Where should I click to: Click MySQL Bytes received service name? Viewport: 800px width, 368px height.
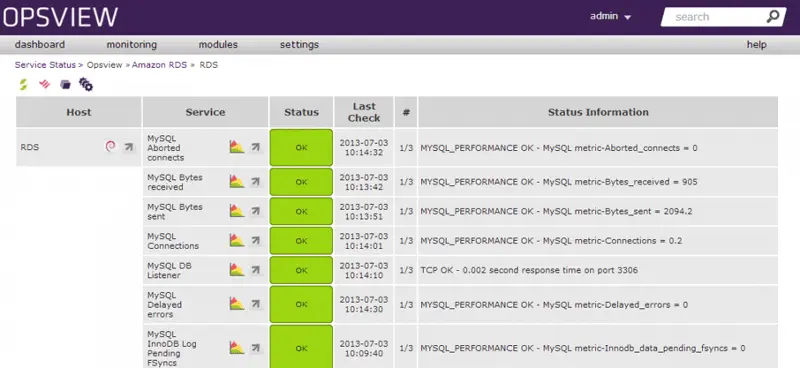click(174, 182)
